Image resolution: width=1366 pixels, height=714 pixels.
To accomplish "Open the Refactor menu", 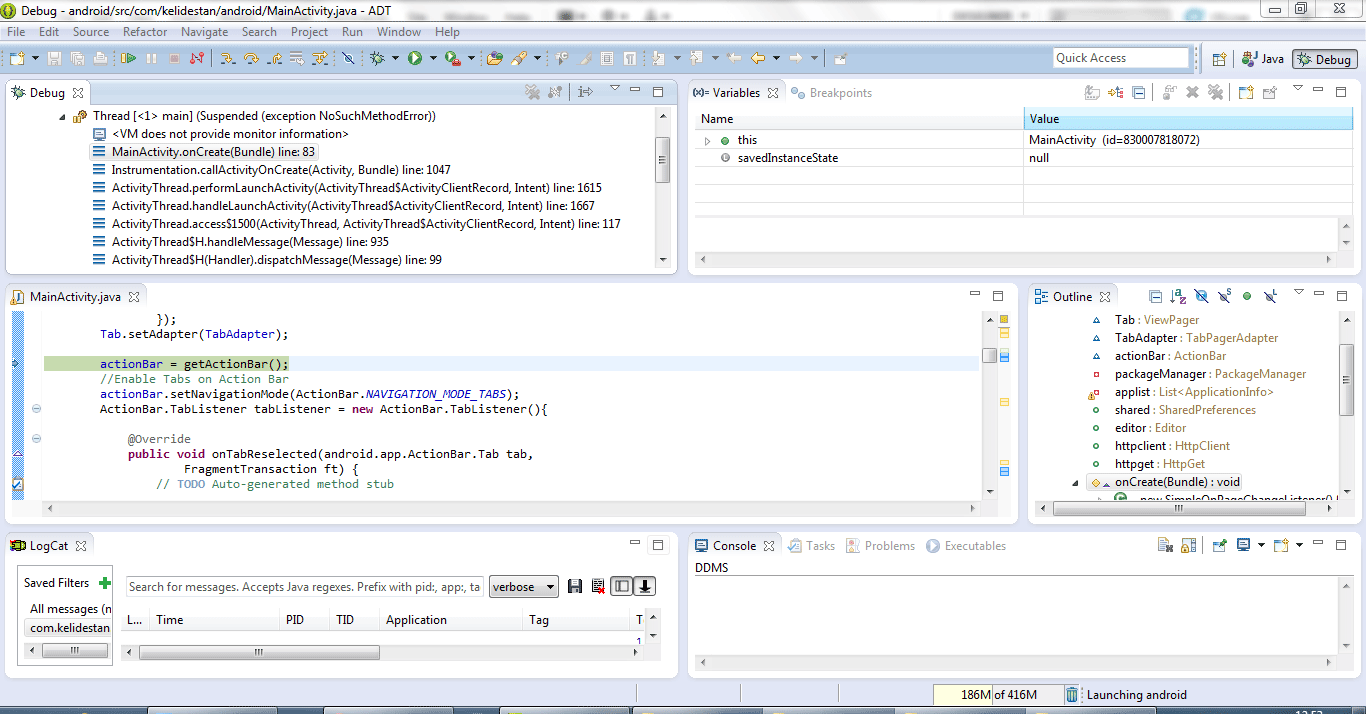I will point(145,32).
